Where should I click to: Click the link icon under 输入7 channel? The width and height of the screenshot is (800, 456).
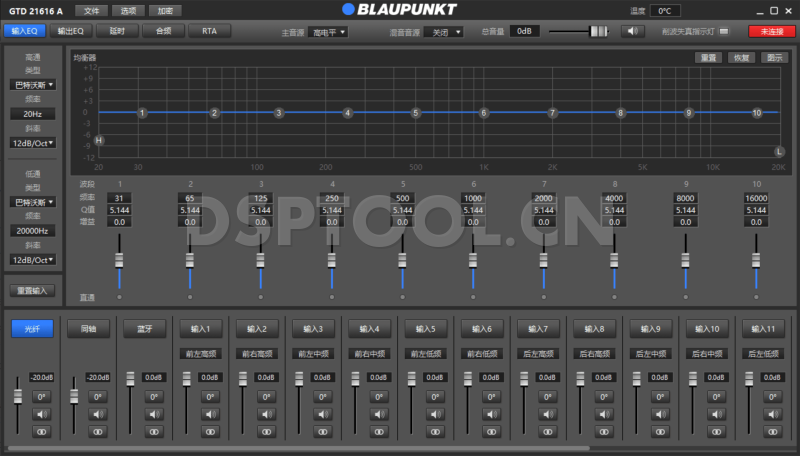pyautogui.click(x=547, y=432)
